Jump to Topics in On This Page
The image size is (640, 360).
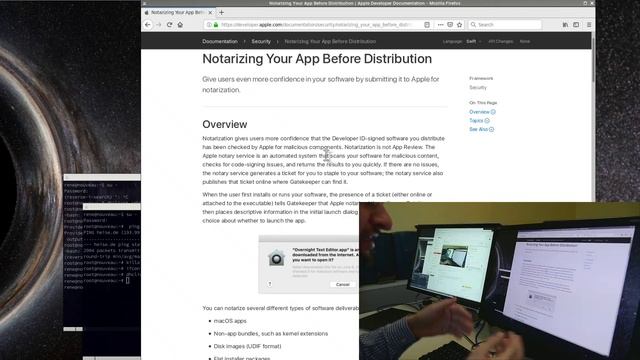[479, 121]
